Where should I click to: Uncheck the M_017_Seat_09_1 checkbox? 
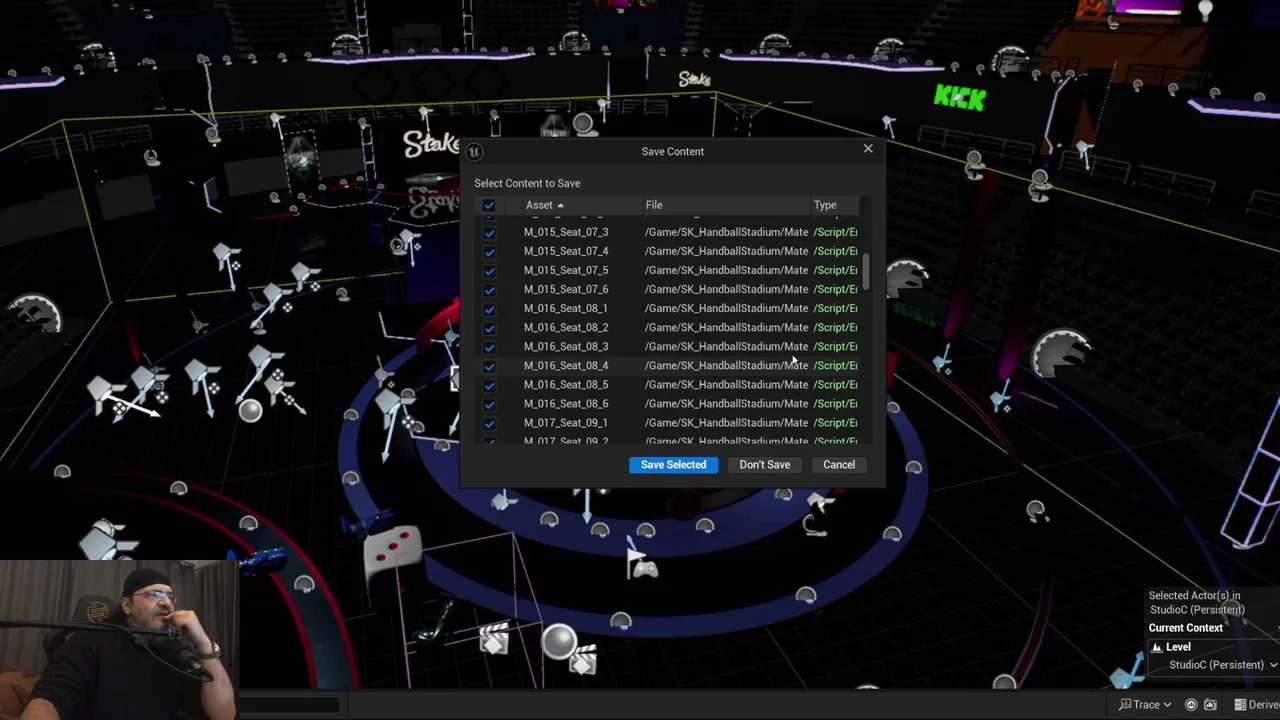point(489,423)
